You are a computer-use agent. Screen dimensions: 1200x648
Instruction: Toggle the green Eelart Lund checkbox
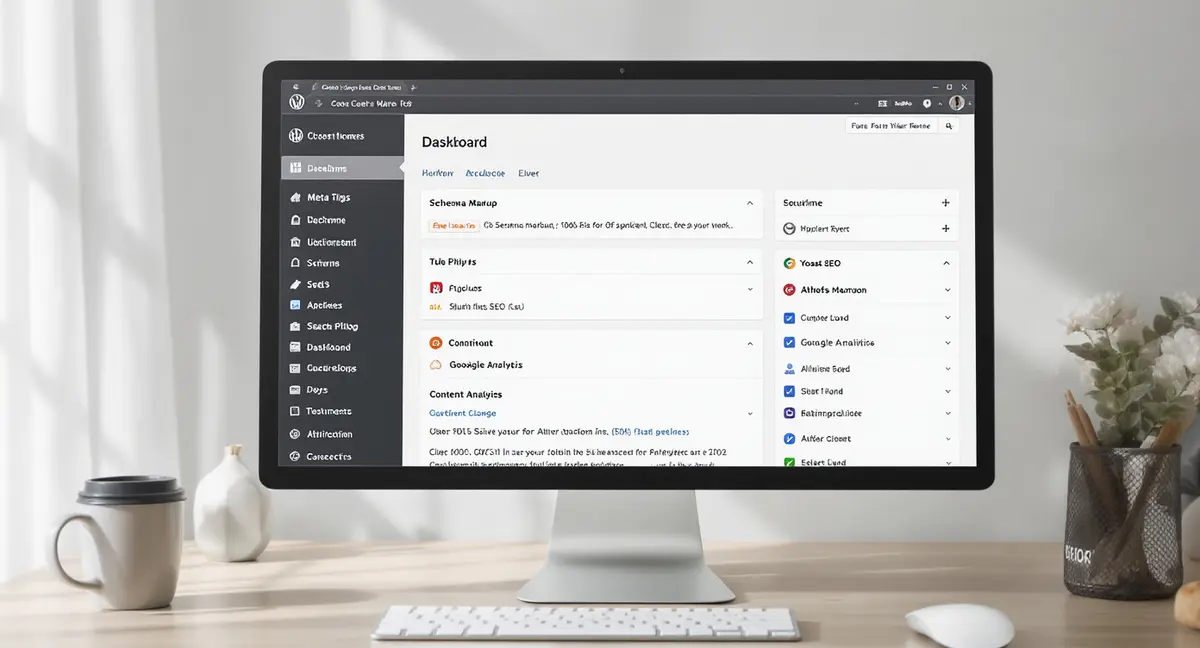(789, 462)
